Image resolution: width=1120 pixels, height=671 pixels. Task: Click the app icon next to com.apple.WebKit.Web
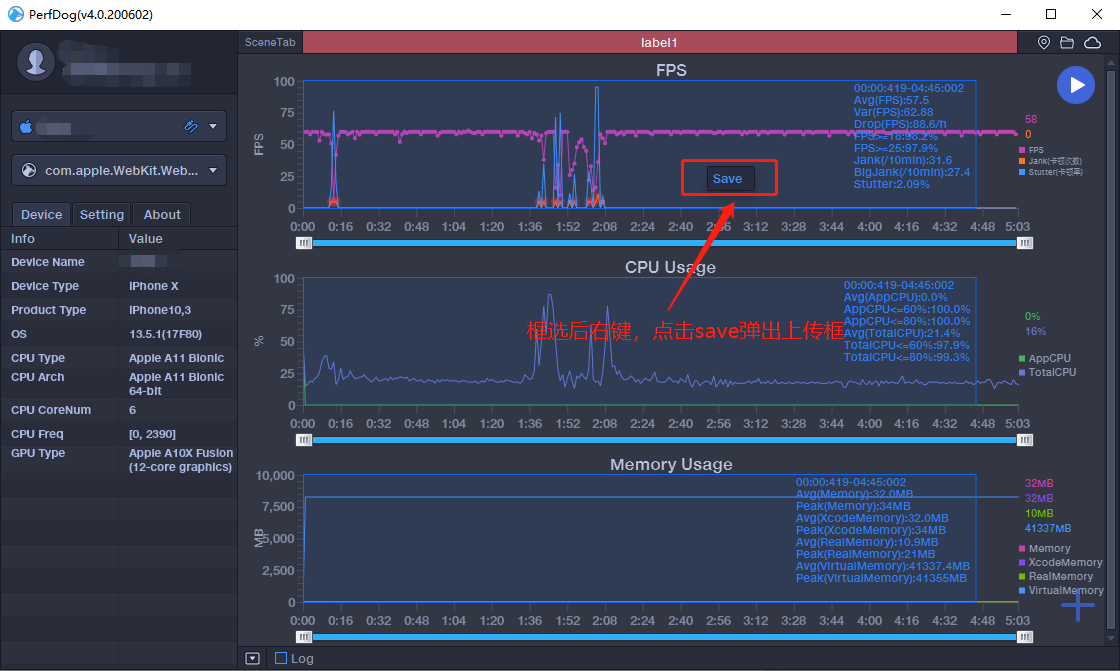point(29,170)
